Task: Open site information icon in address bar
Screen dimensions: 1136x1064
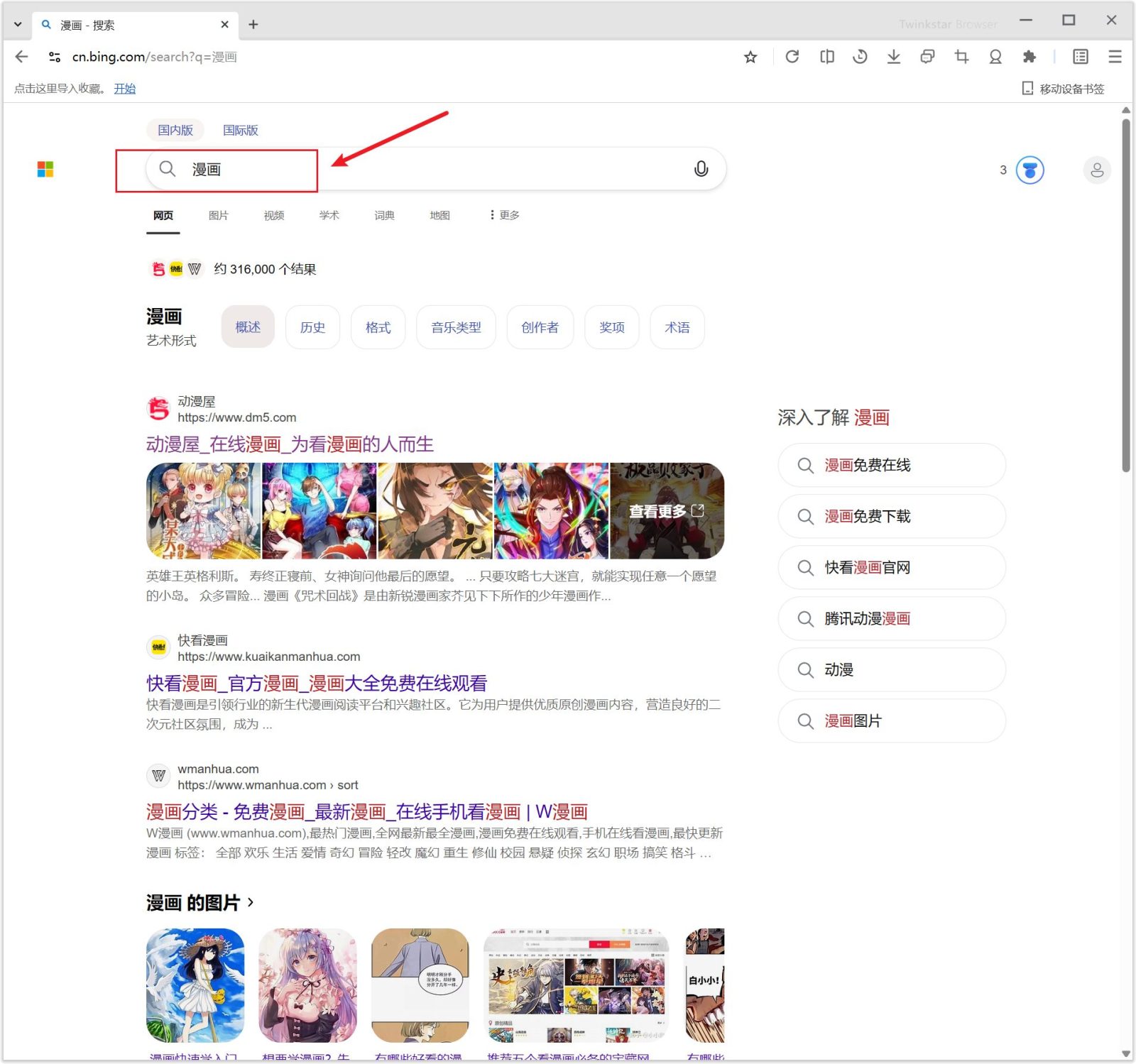Action: click(55, 57)
